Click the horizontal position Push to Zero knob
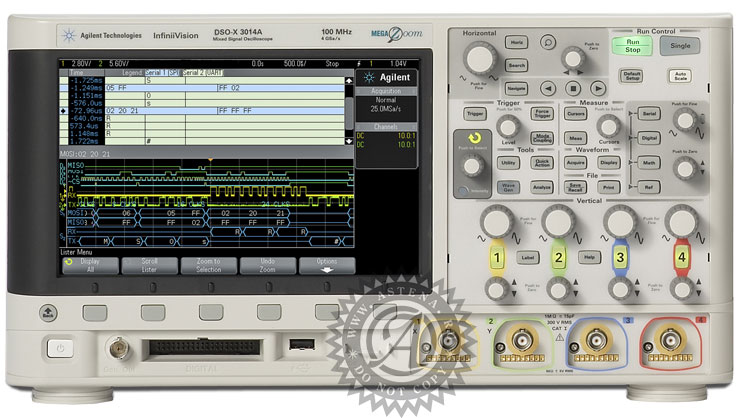740x418 pixels. pyautogui.click(x=573, y=59)
